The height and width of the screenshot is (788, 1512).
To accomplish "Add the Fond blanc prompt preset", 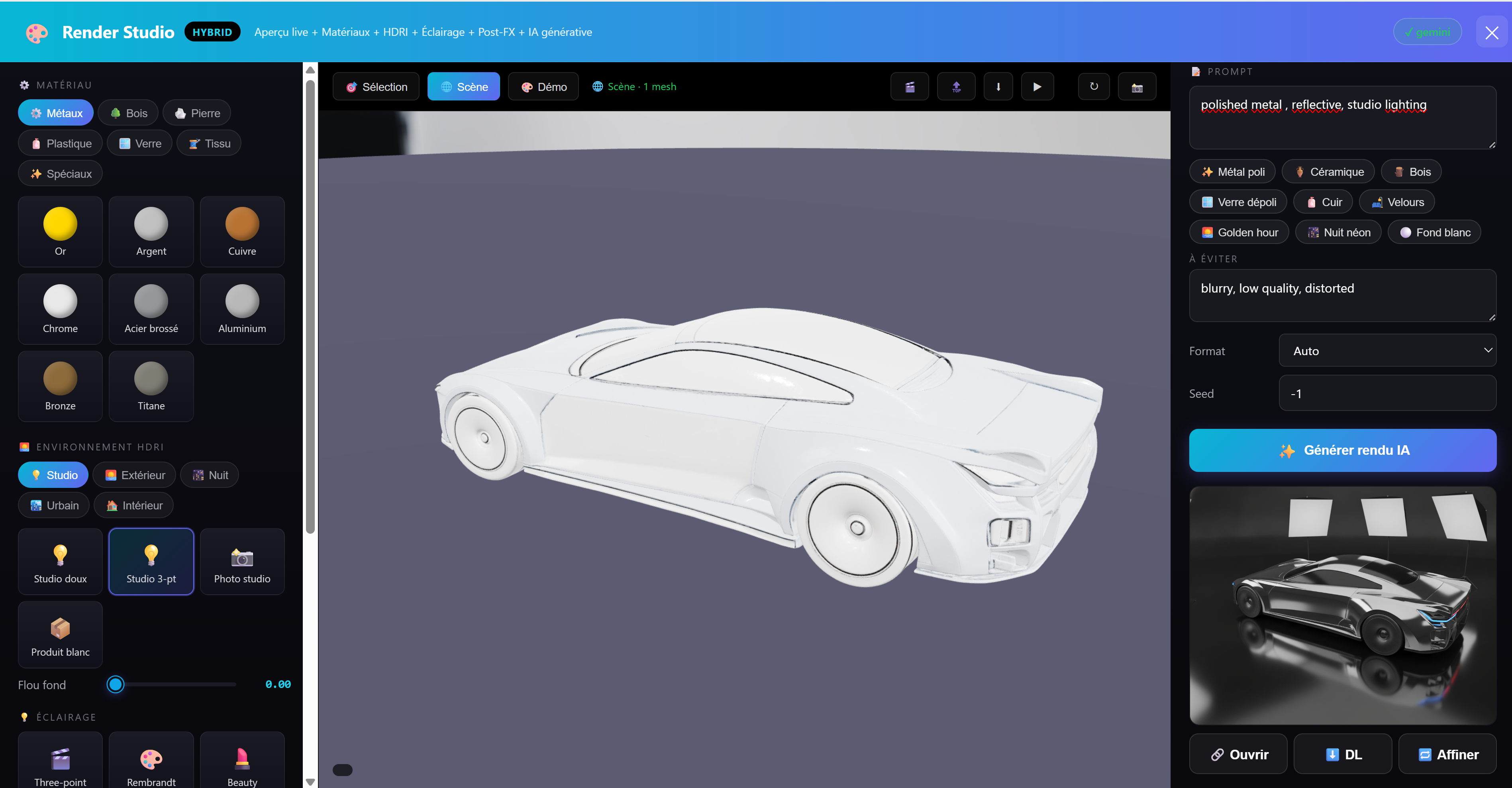I will 1435,232.
